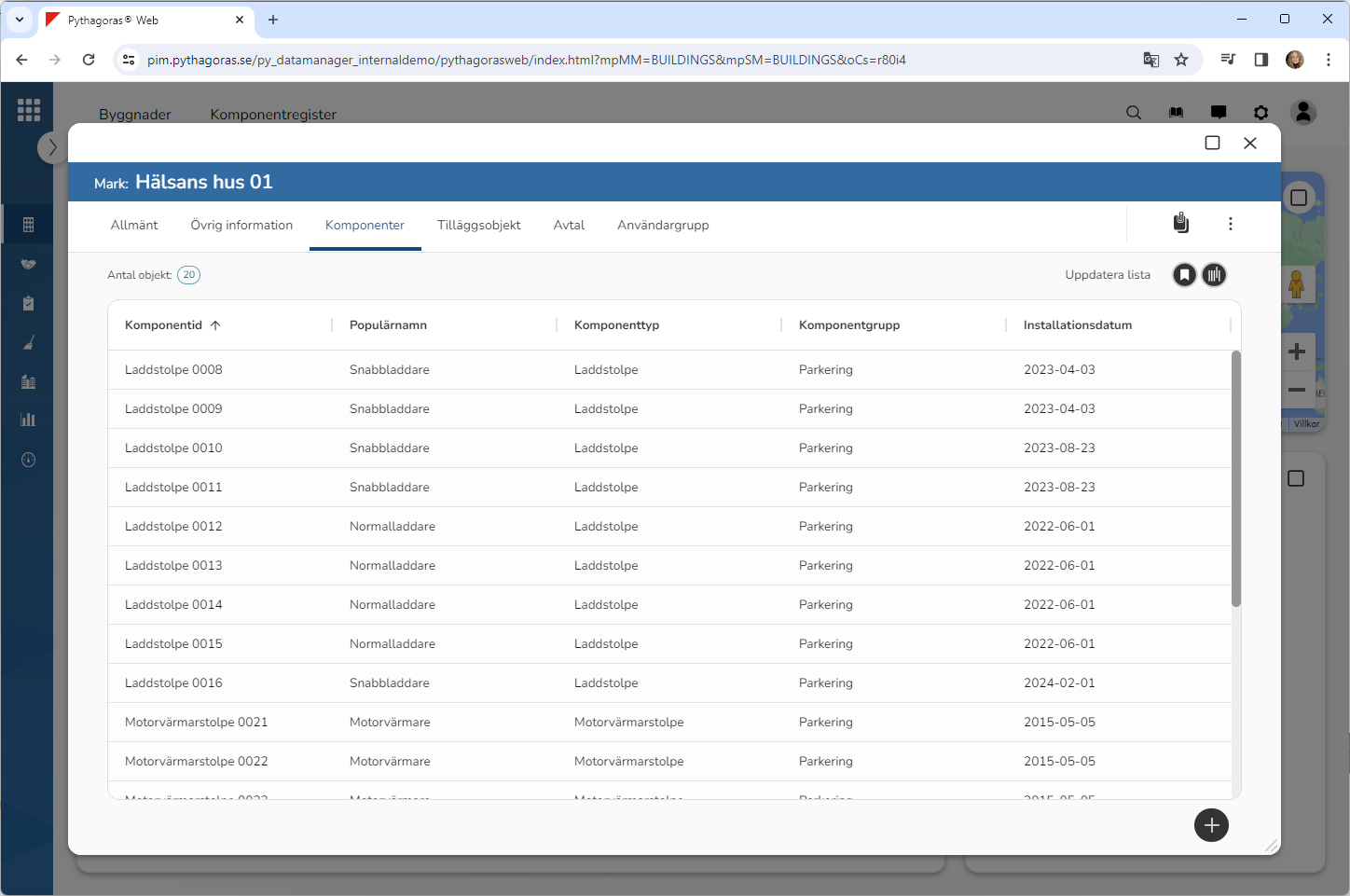1350x896 pixels.
Task: Open the column settings icon
Action: (1214, 275)
